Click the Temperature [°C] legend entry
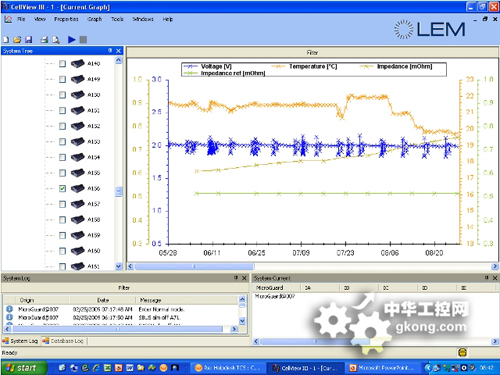 304,66
